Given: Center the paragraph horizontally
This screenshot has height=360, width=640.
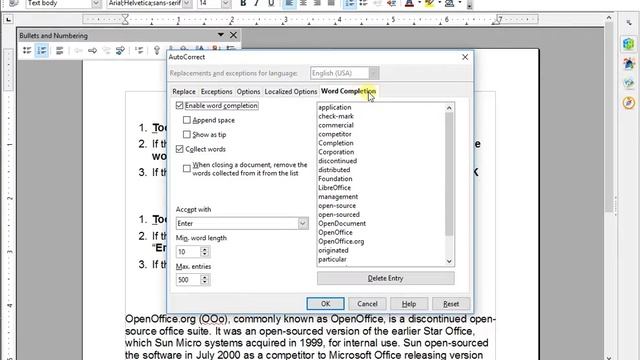Looking at the screenshot, I should tap(303, 3).
